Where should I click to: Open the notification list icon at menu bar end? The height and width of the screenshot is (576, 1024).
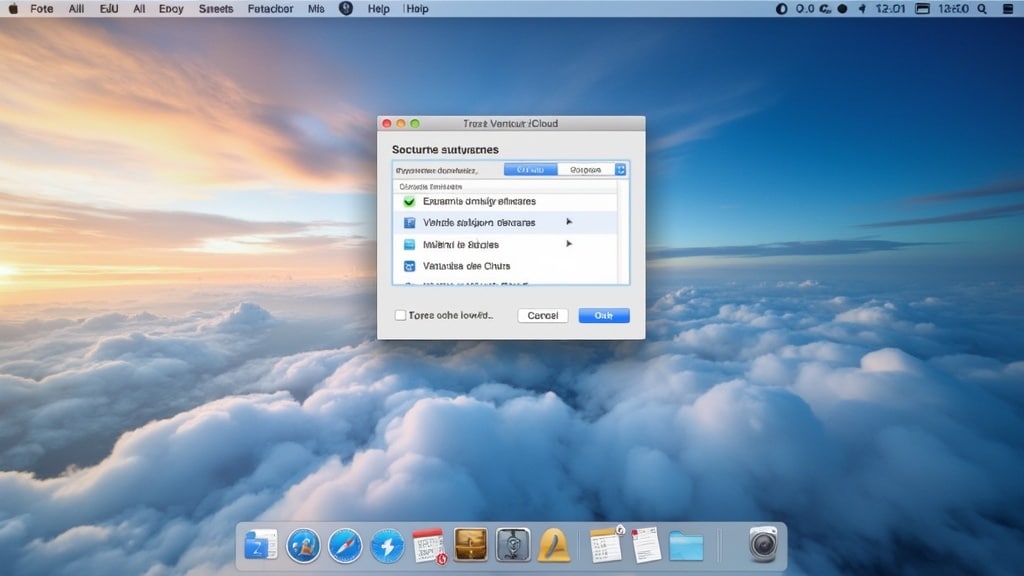(1008, 8)
